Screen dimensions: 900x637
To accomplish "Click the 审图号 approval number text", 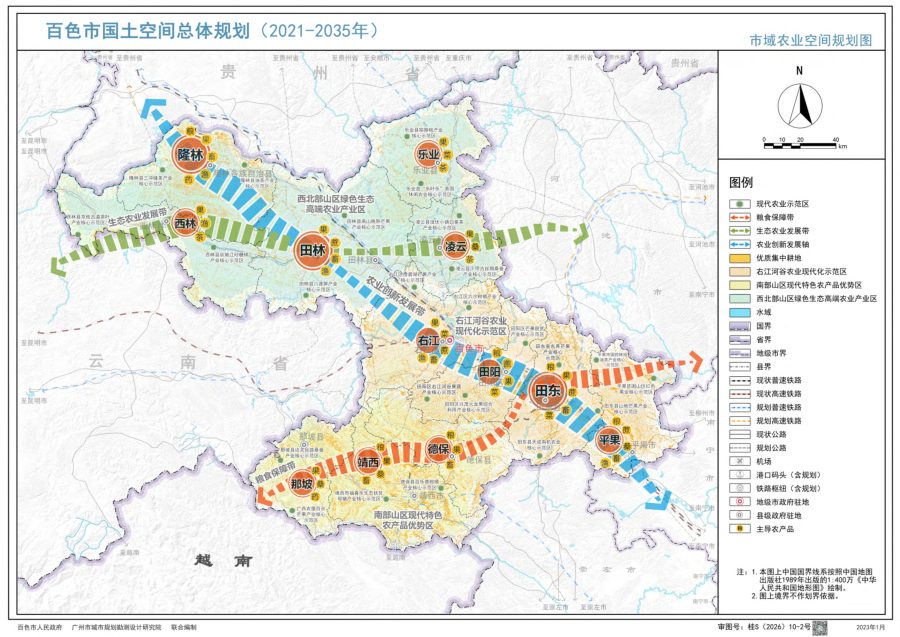I will [x=764, y=627].
